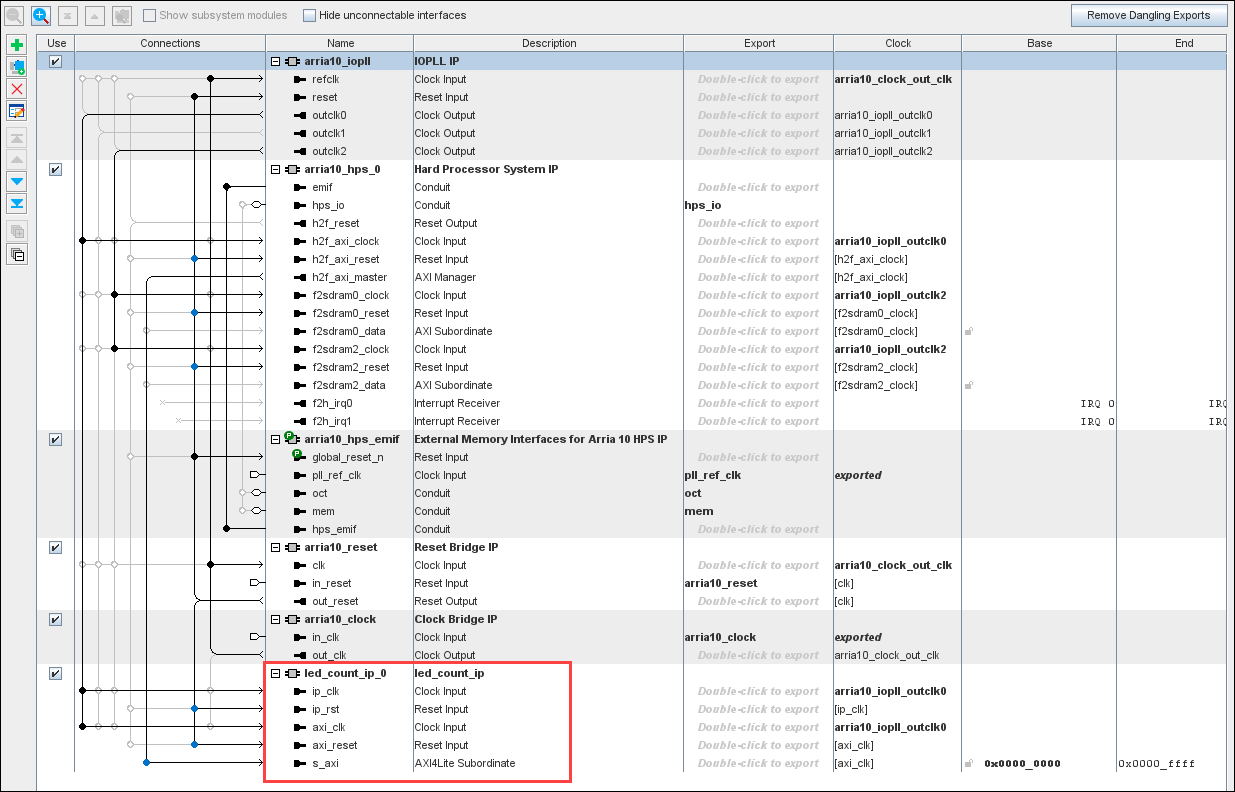The width and height of the screenshot is (1235, 792).
Task: Collapse the arria10_hps_emif tree node
Action: [275, 439]
